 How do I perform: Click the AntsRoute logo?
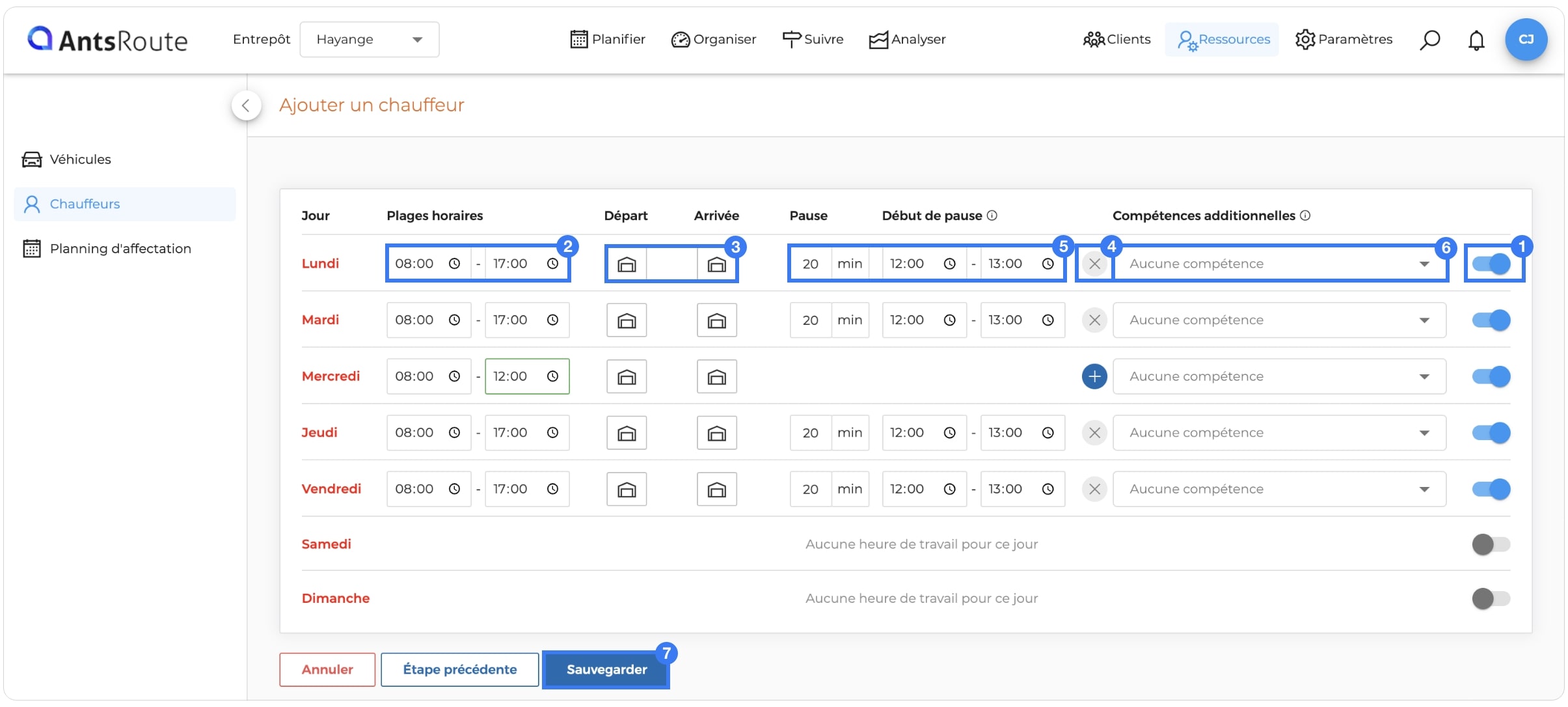pos(107,40)
